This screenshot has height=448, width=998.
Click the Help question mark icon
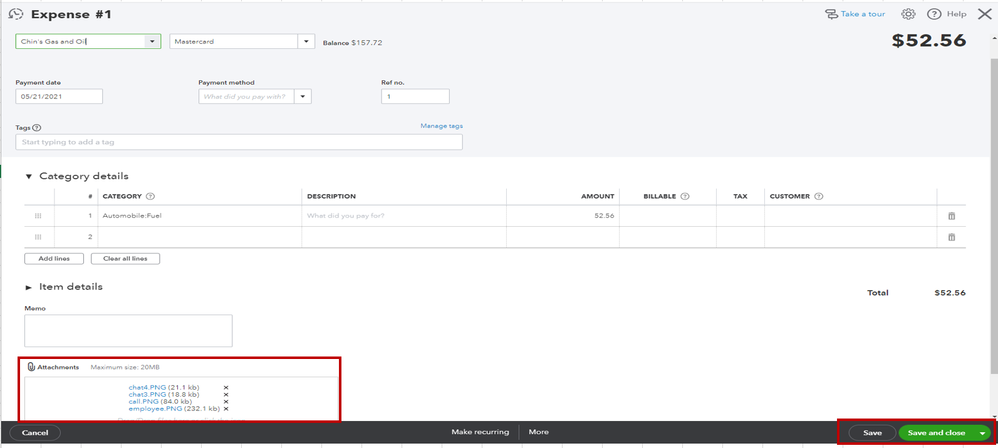coord(934,14)
